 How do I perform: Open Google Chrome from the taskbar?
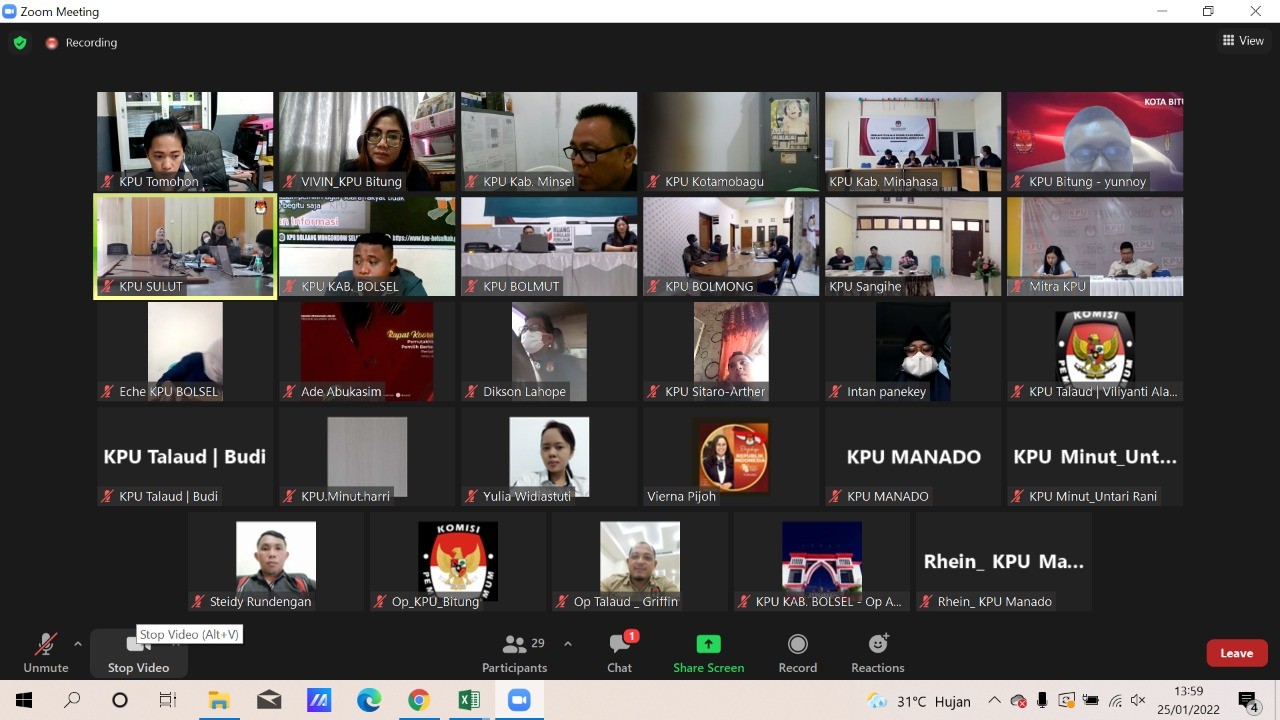point(419,700)
